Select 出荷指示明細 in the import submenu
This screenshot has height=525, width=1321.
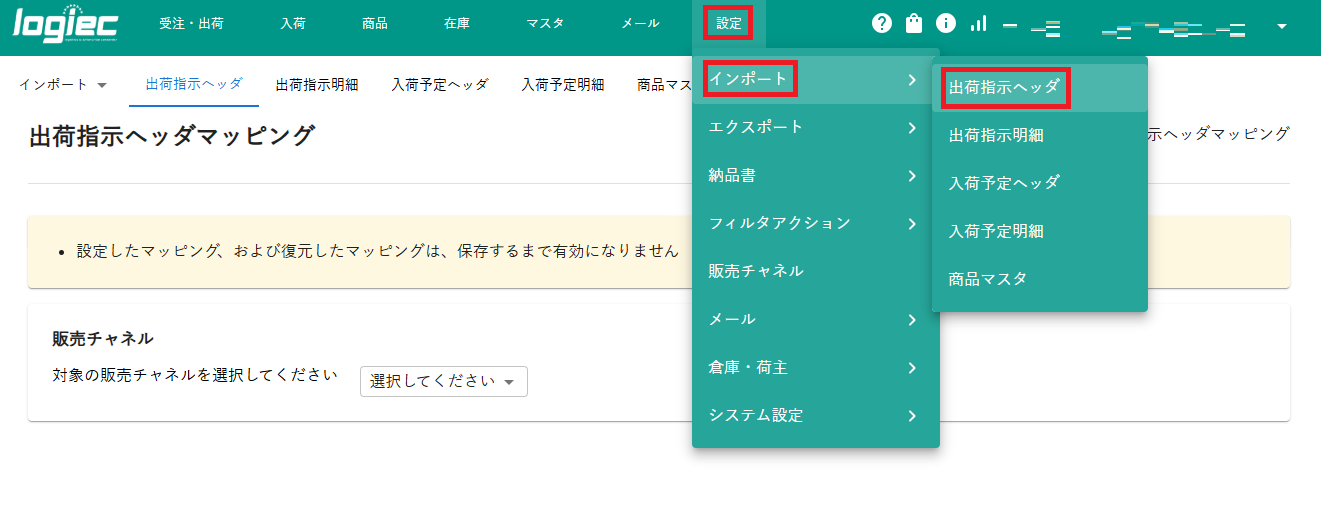[x=1040, y=135]
